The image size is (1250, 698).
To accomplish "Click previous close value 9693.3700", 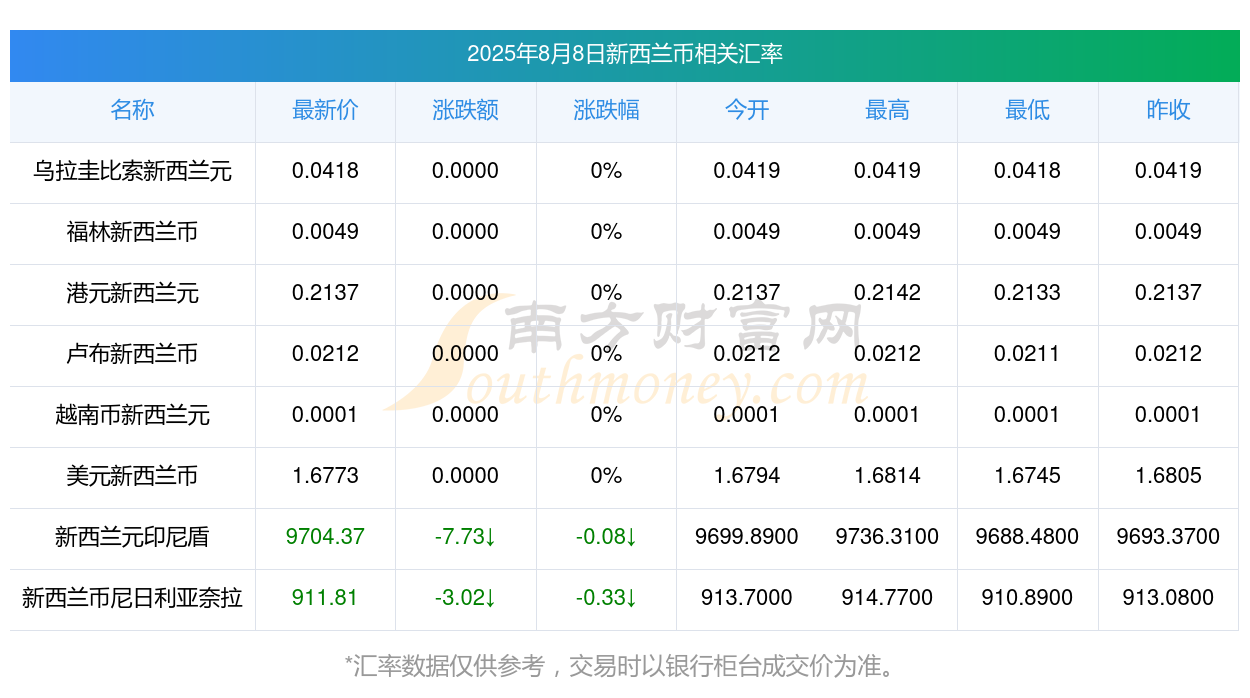I will (1168, 537).
